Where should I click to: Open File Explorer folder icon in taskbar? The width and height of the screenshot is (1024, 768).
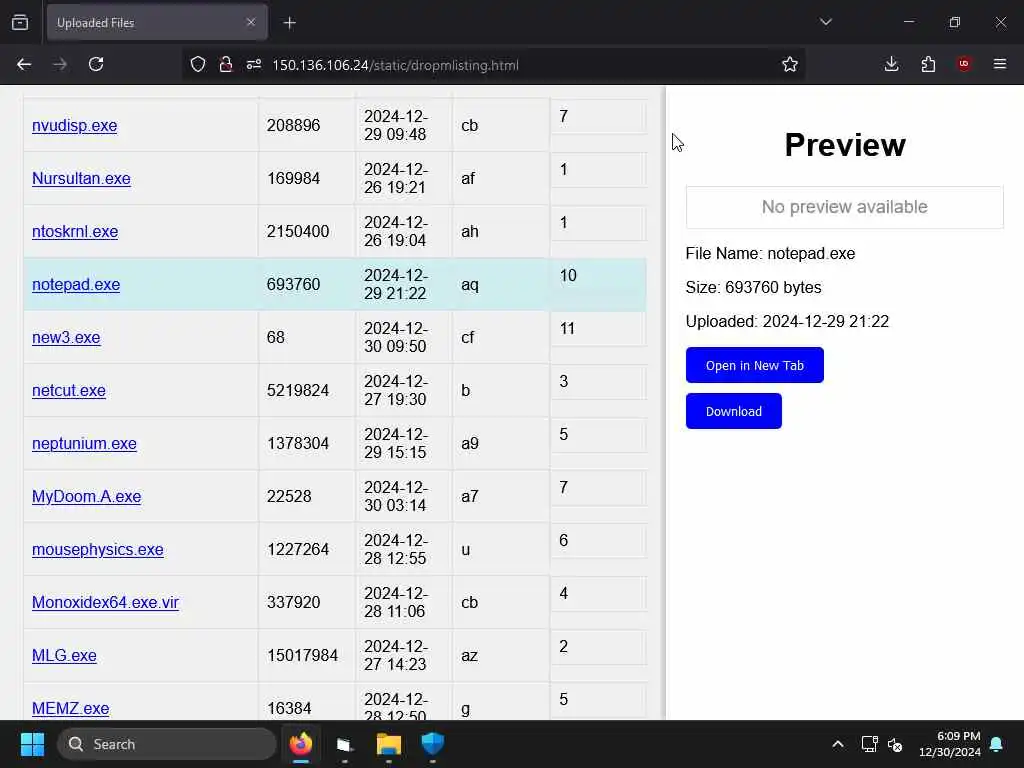coord(389,744)
